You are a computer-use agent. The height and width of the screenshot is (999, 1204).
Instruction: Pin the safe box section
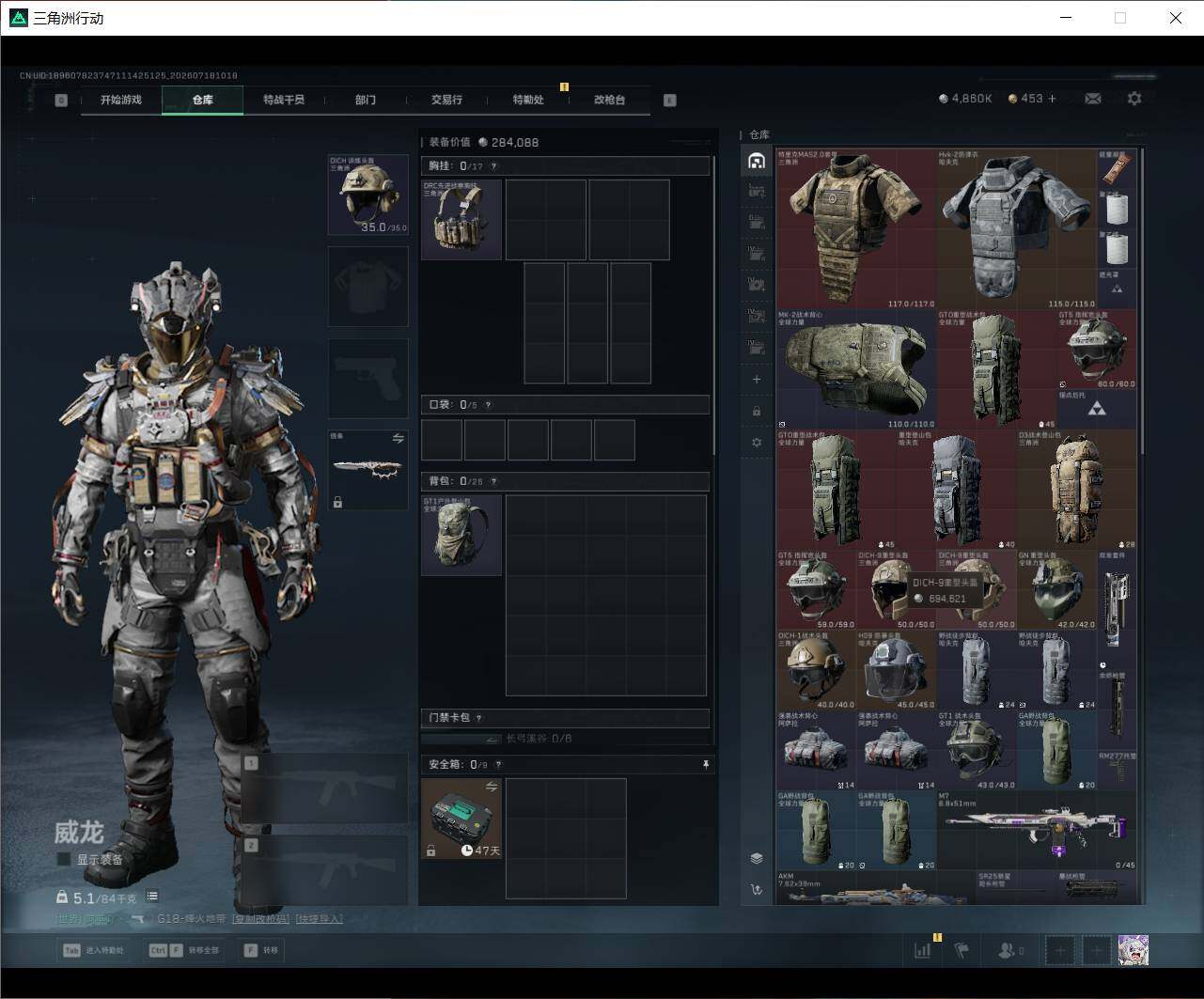[706, 765]
